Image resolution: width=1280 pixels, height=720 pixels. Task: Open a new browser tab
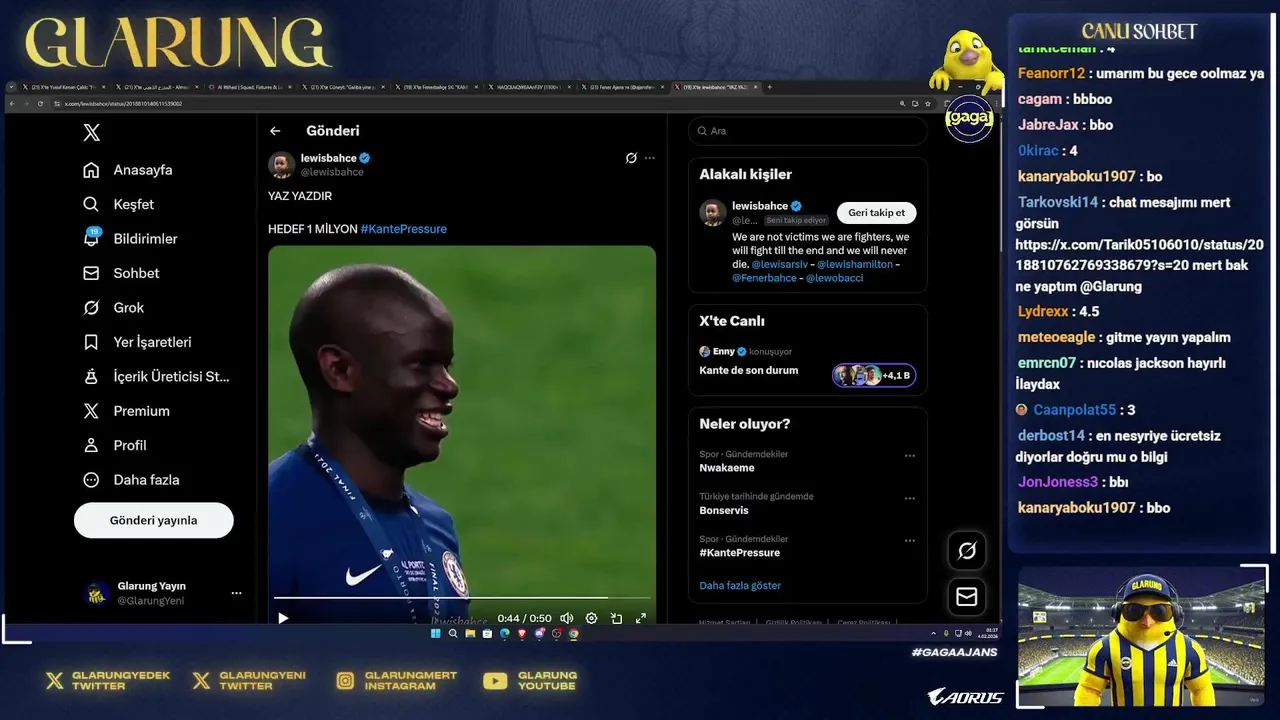click(x=769, y=88)
